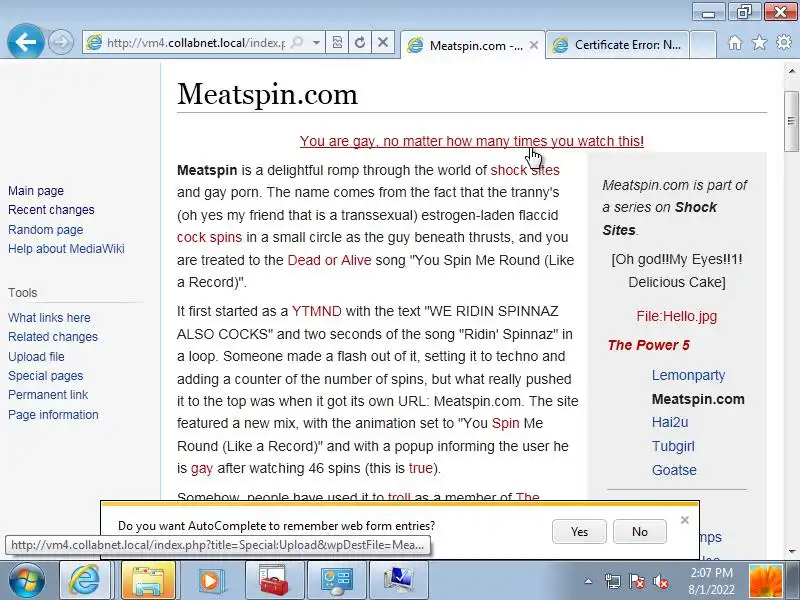Open Windows Explorer from the taskbar
Viewport: 800px width, 600px height.
(148, 580)
